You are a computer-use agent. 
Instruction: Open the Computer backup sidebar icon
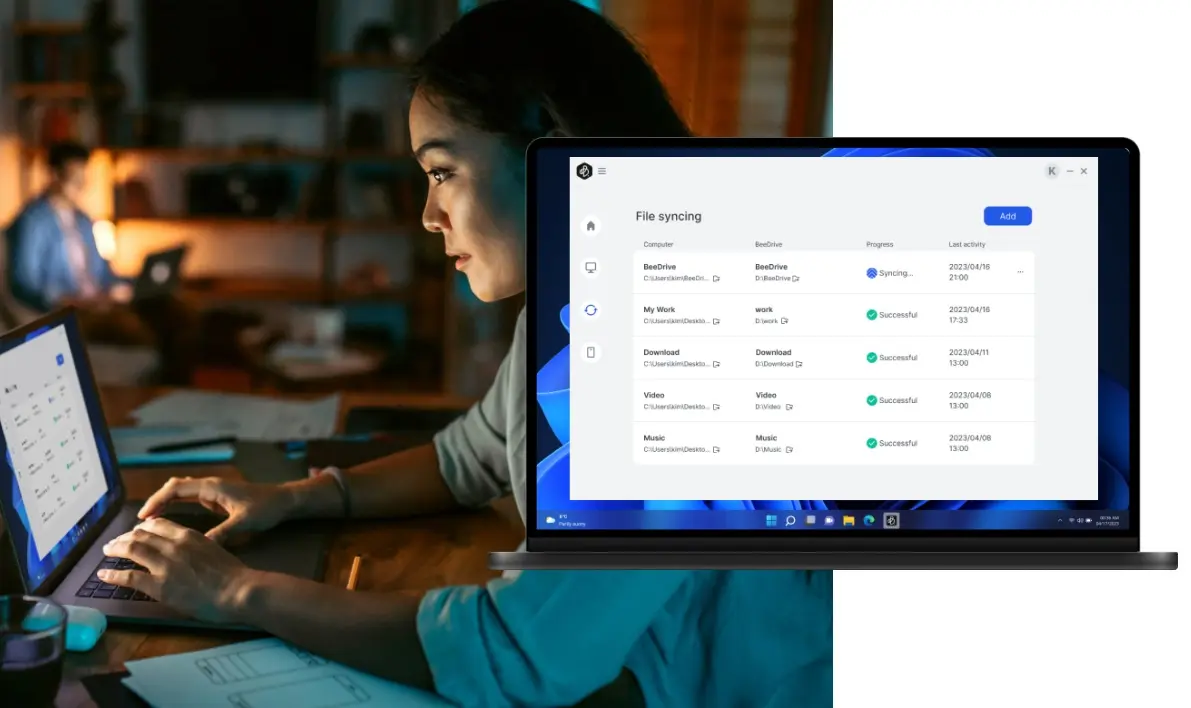click(x=591, y=268)
